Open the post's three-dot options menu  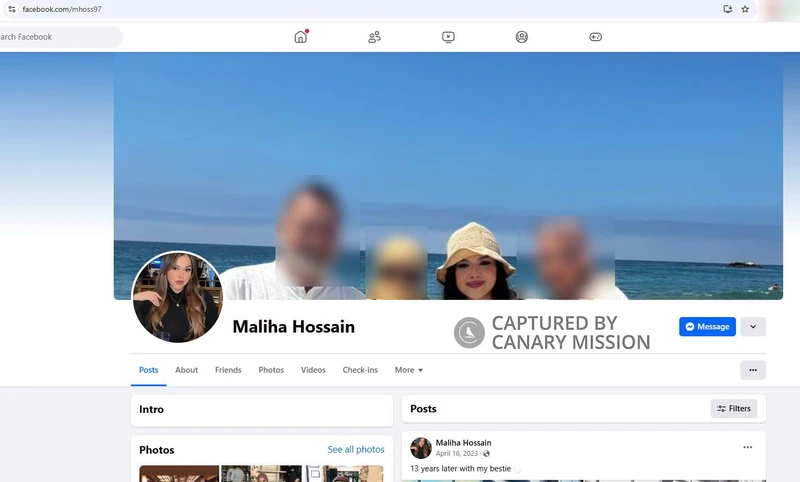coord(747,447)
